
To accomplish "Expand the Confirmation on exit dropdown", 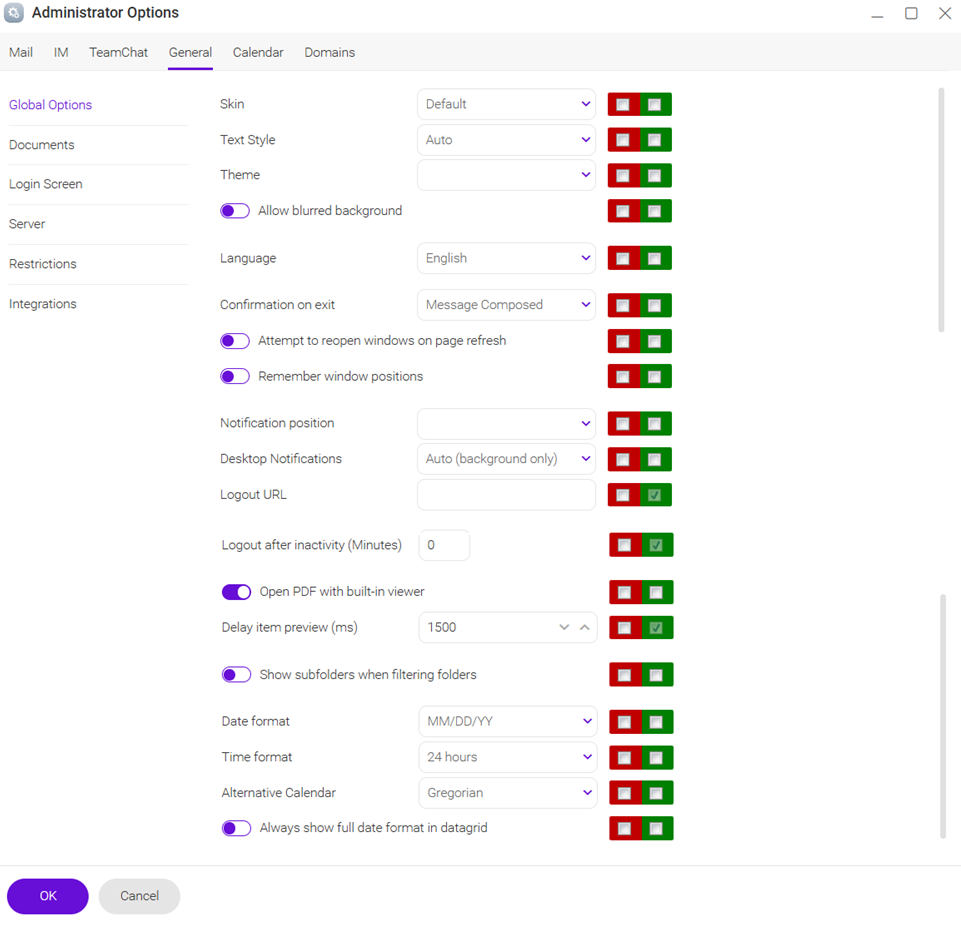I will coord(506,305).
